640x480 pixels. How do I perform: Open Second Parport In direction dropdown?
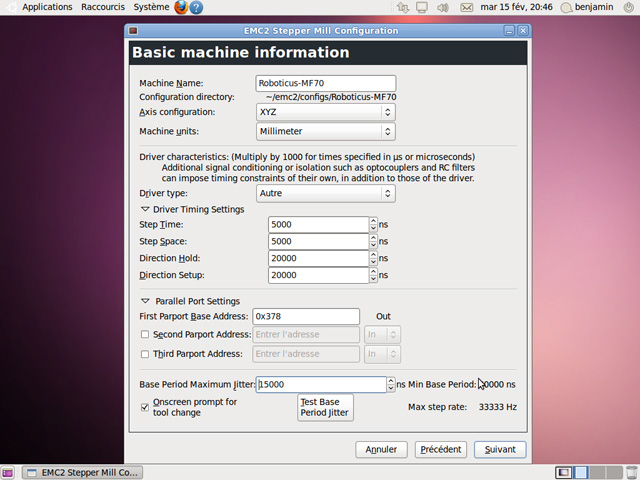[x=382, y=334]
